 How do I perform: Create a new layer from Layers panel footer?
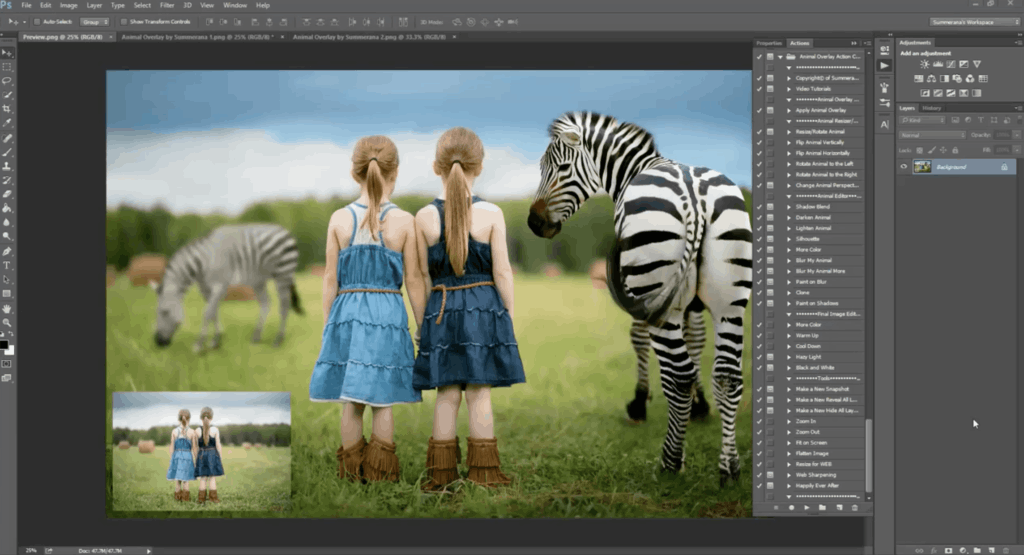point(992,549)
